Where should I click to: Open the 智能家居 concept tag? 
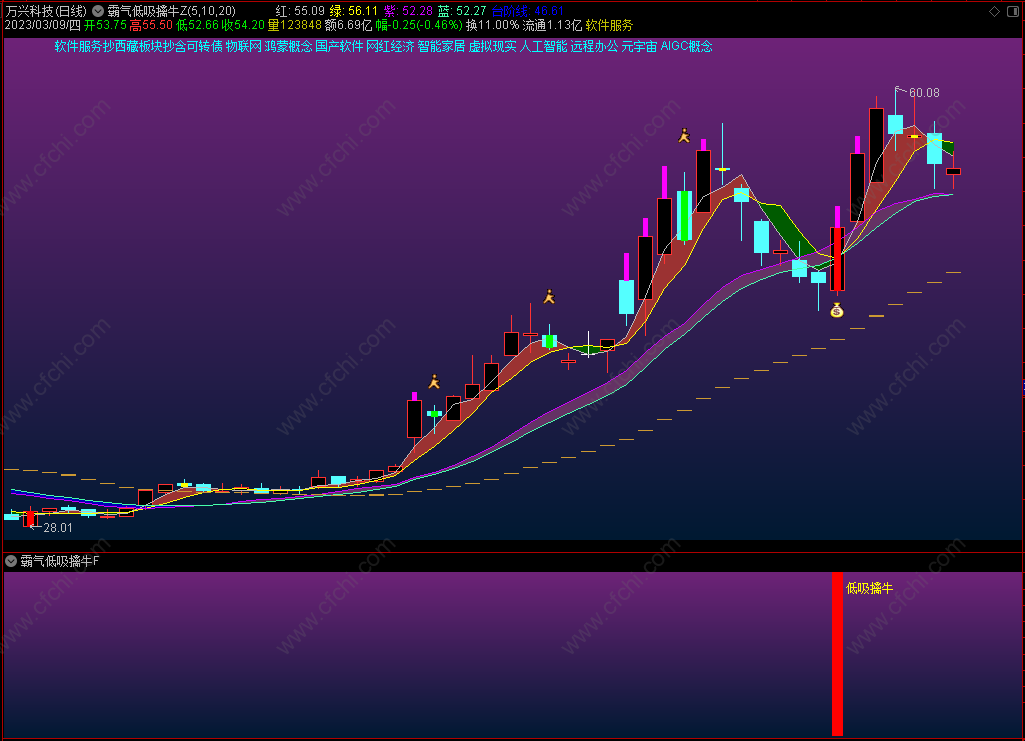click(441, 46)
